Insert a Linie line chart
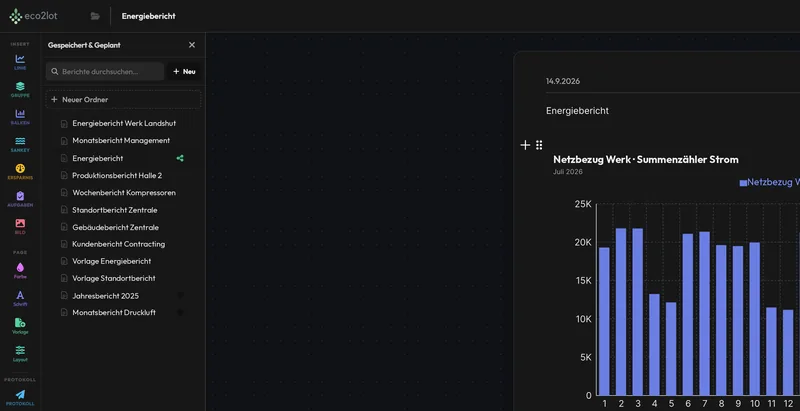The width and height of the screenshot is (800, 411). point(20,62)
